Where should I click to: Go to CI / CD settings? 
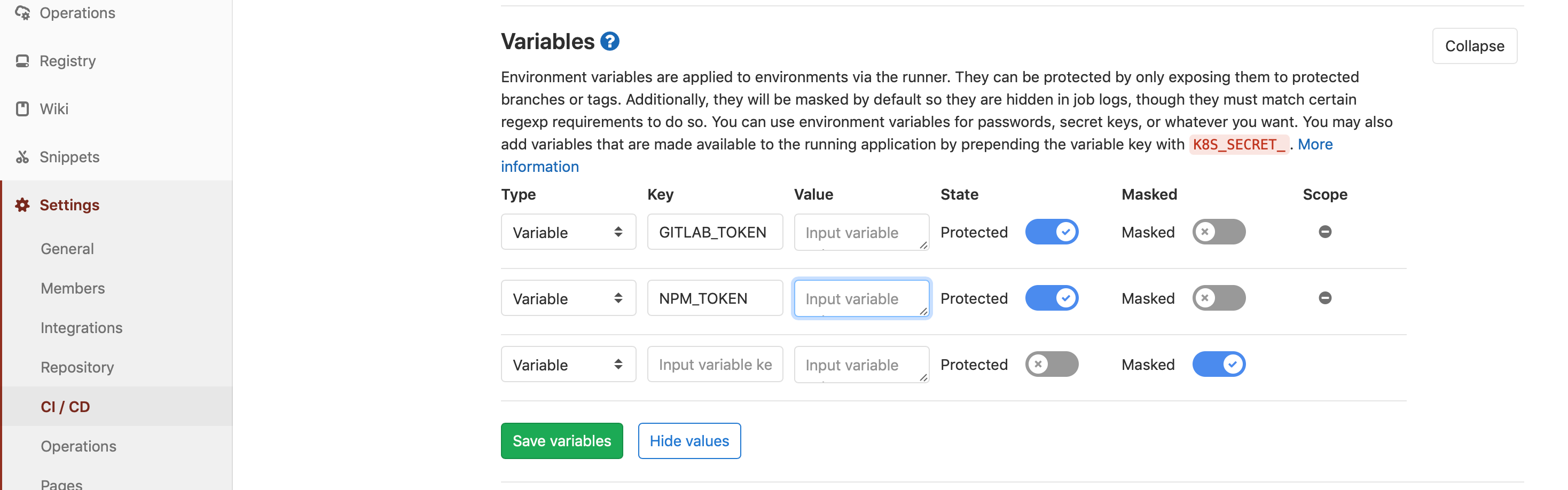pos(65,406)
